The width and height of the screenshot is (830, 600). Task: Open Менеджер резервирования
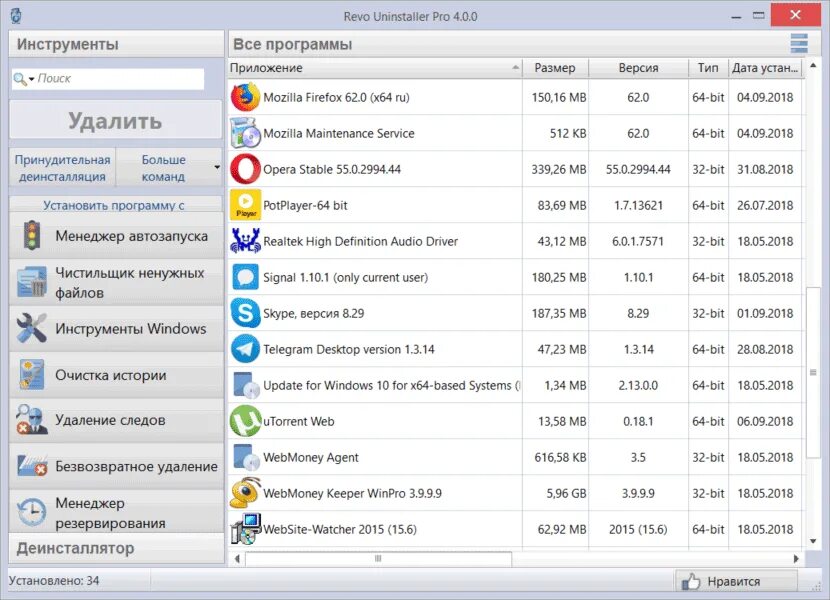click(x=116, y=512)
